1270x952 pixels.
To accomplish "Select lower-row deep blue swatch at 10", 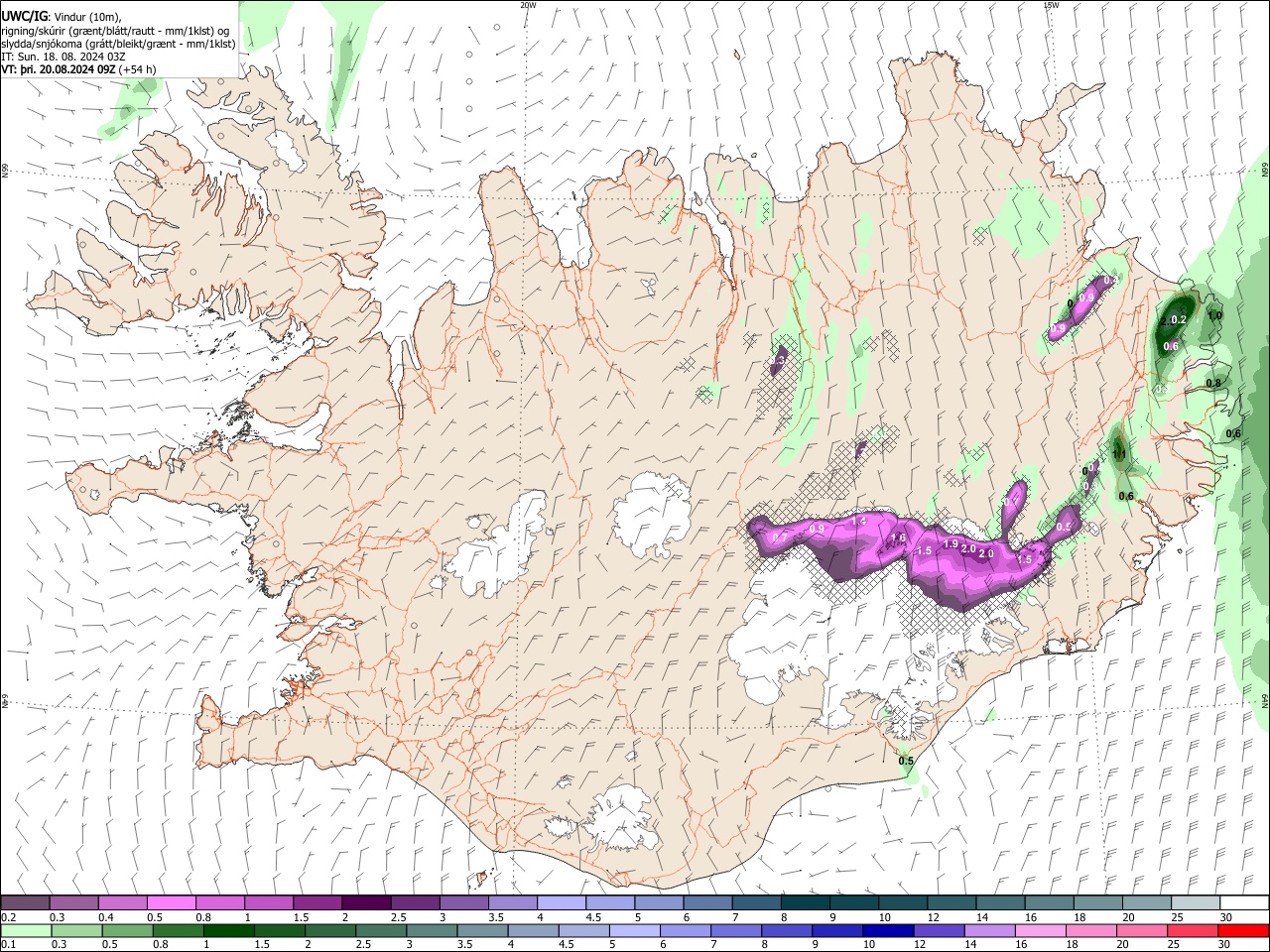I will 888,930.
